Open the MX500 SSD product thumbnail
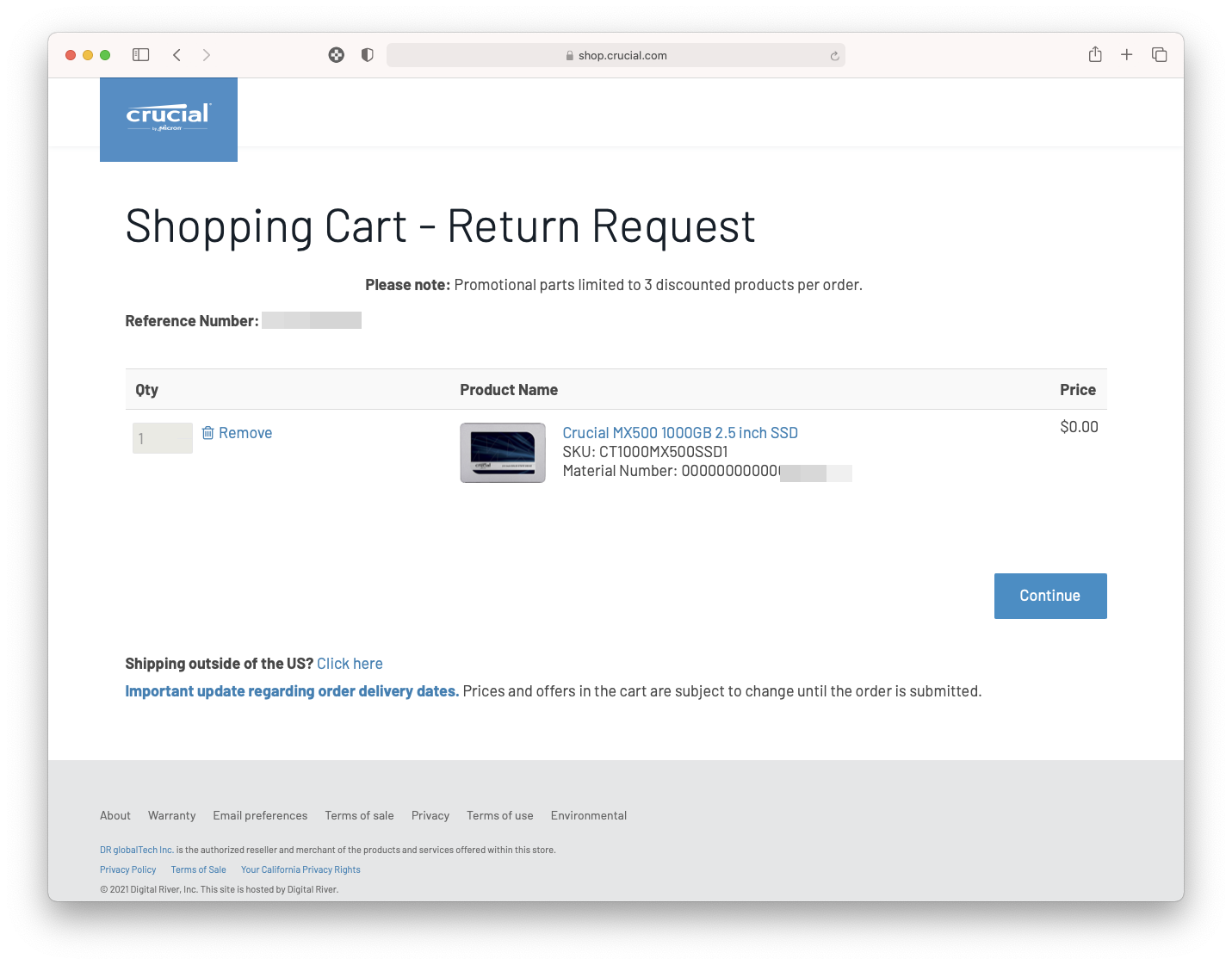The image size is (1232, 965). pyautogui.click(x=503, y=453)
